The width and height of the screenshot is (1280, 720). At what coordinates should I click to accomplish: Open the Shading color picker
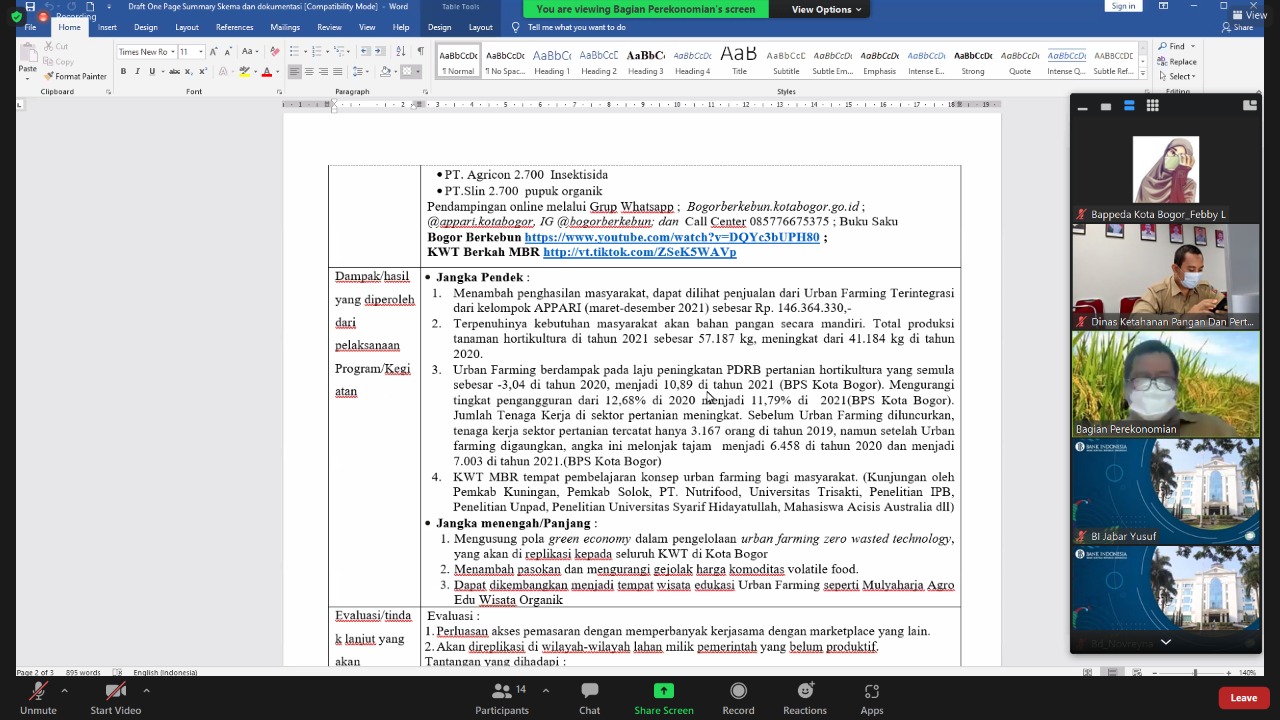(387, 72)
